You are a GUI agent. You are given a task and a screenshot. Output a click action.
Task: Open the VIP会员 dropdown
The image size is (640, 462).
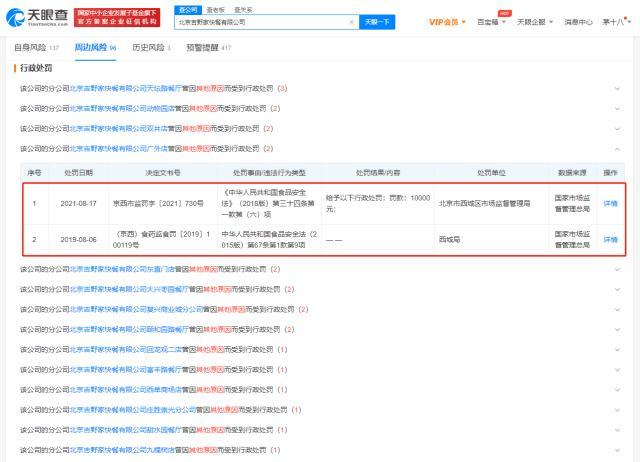pyautogui.click(x=447, y=22)
